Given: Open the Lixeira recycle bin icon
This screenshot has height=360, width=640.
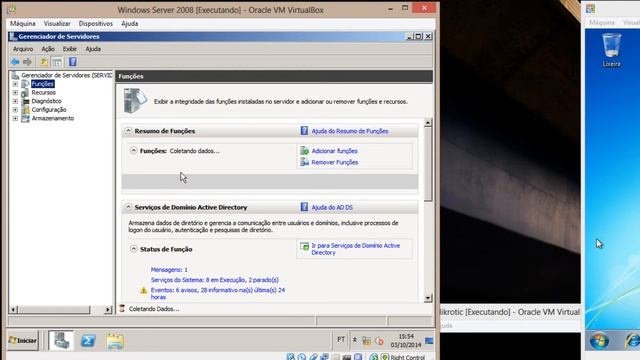Looking at the screenshot, I should (611, 50).
